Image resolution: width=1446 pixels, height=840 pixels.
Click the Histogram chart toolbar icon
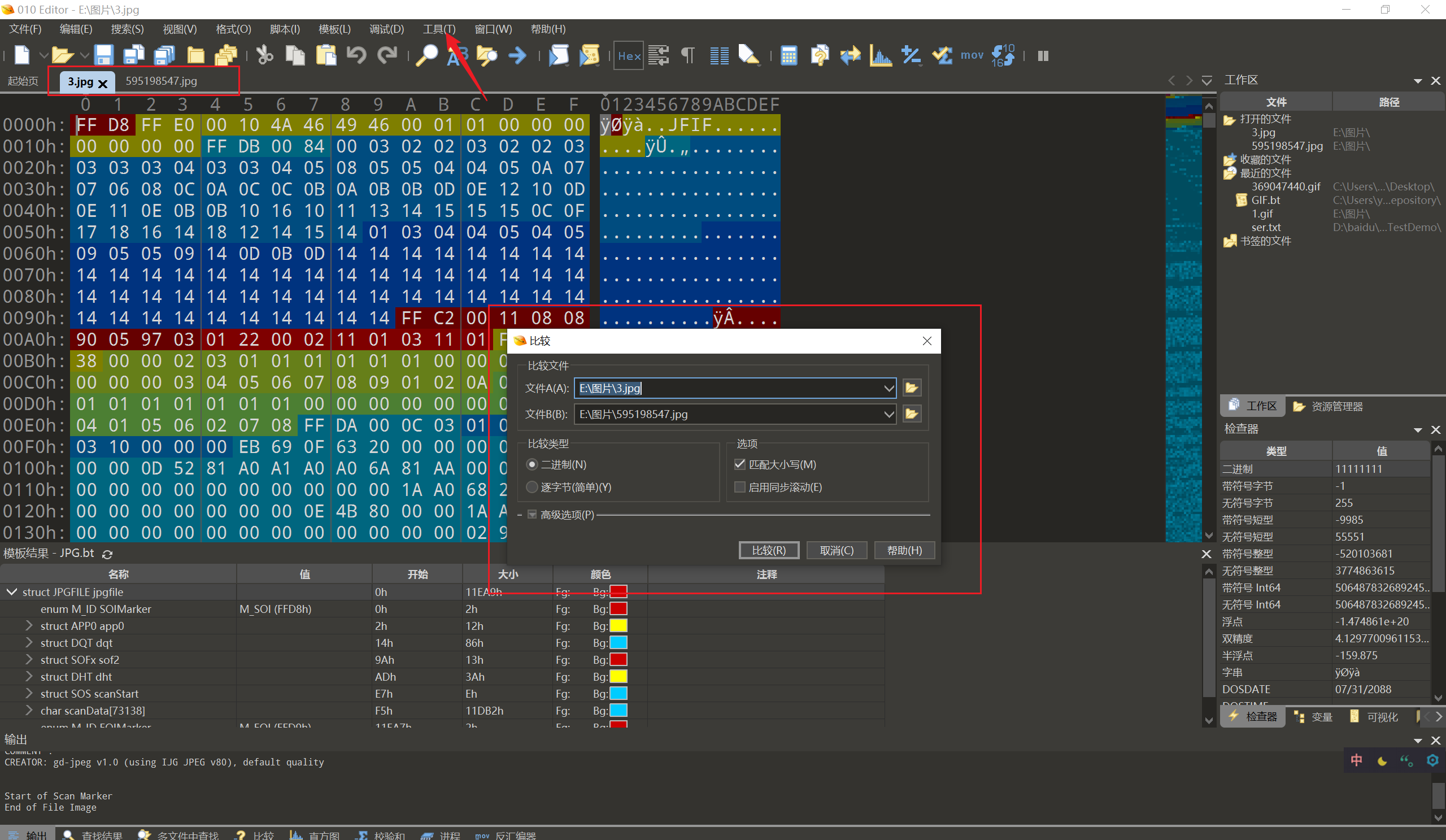point(880,56)
